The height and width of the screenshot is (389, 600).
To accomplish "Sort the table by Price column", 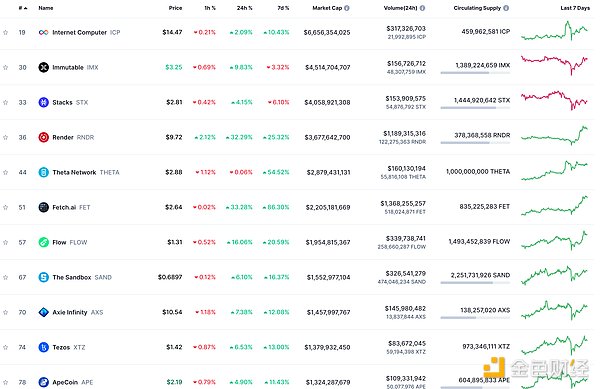I will pyautogui.click(x=175, y=8).
